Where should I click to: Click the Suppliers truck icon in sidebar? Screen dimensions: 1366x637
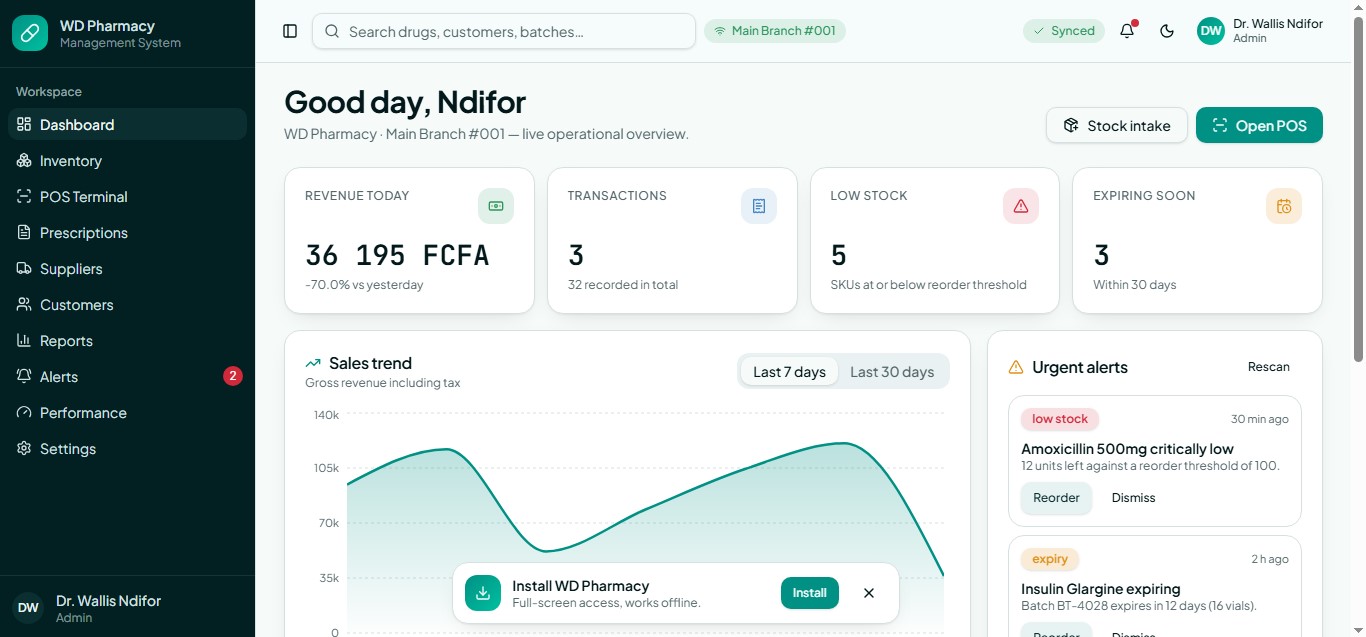tap(24, 269)
